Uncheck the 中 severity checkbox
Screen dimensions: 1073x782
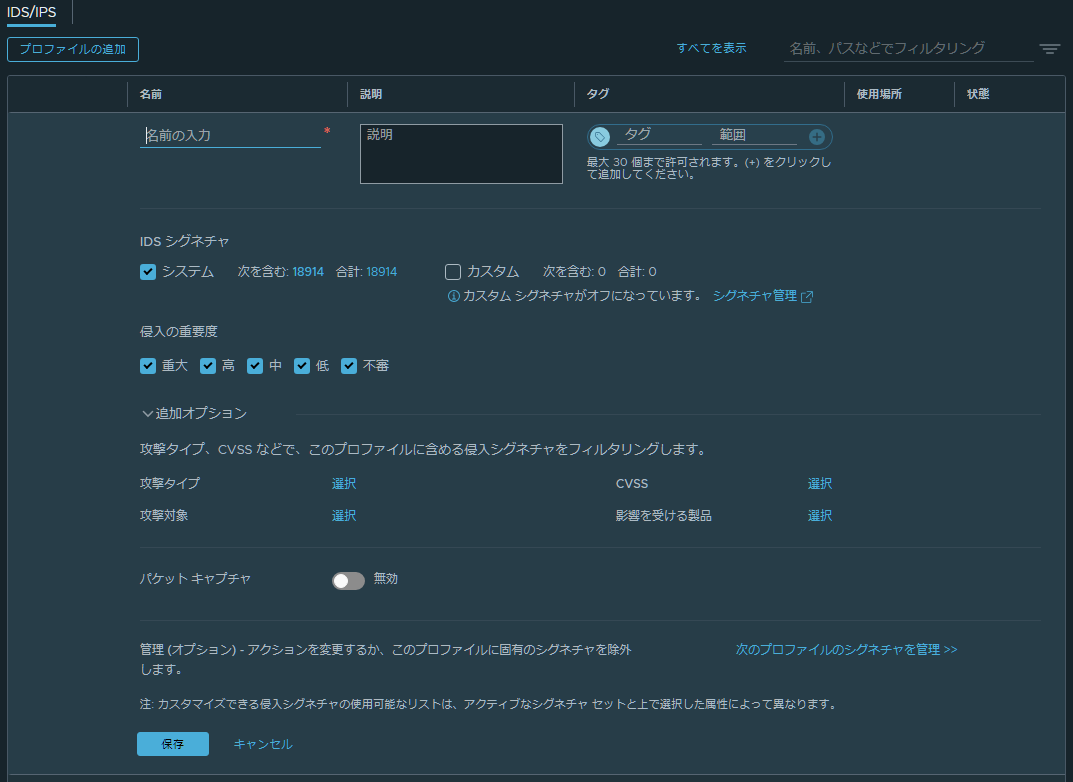click(x=255, y=366)
